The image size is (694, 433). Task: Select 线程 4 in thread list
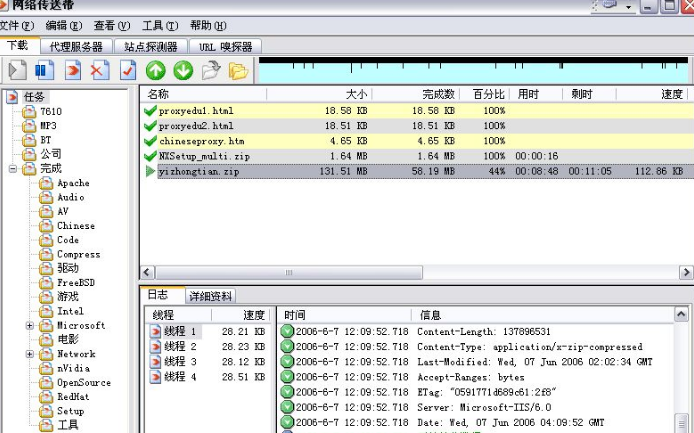180,377
